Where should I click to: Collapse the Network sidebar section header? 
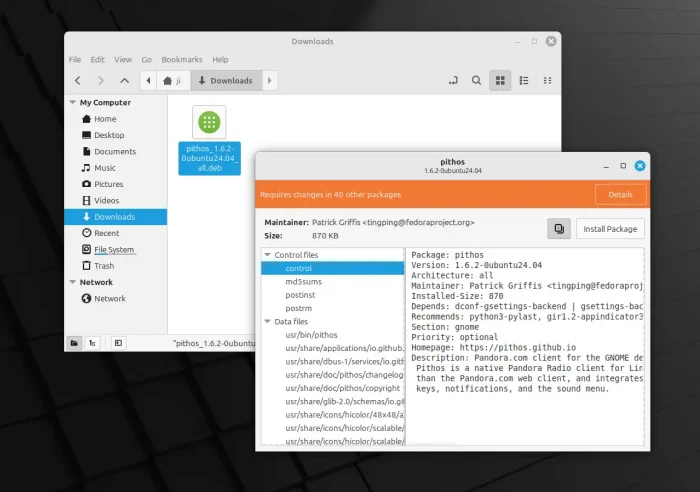(x=73, y=282)
